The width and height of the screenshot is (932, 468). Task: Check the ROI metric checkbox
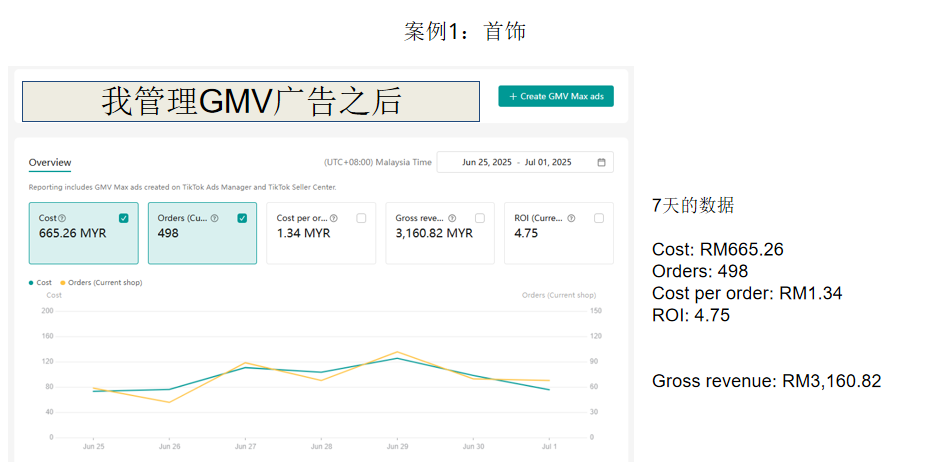[599, 218]
